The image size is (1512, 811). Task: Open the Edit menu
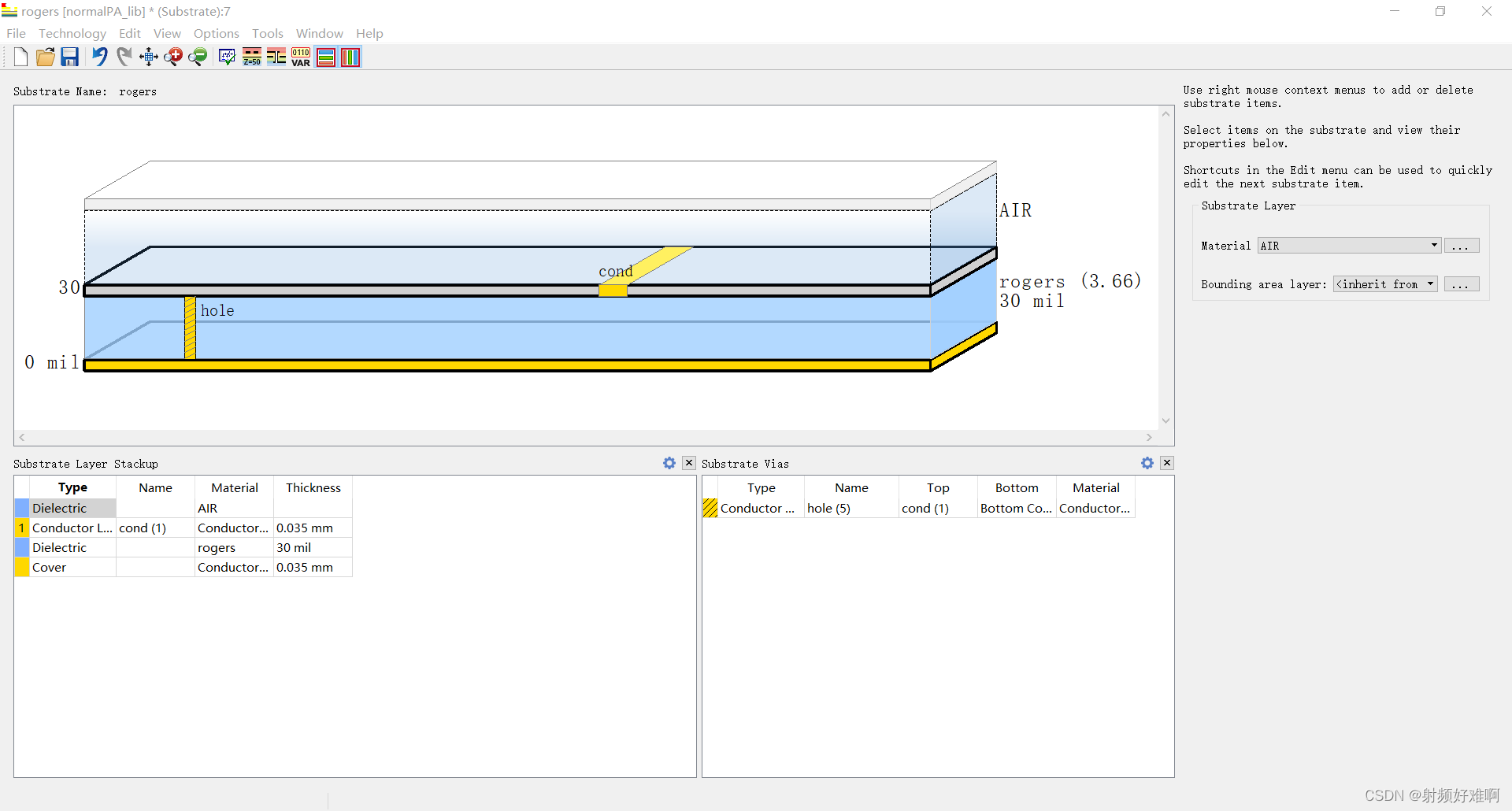(130, 33)
